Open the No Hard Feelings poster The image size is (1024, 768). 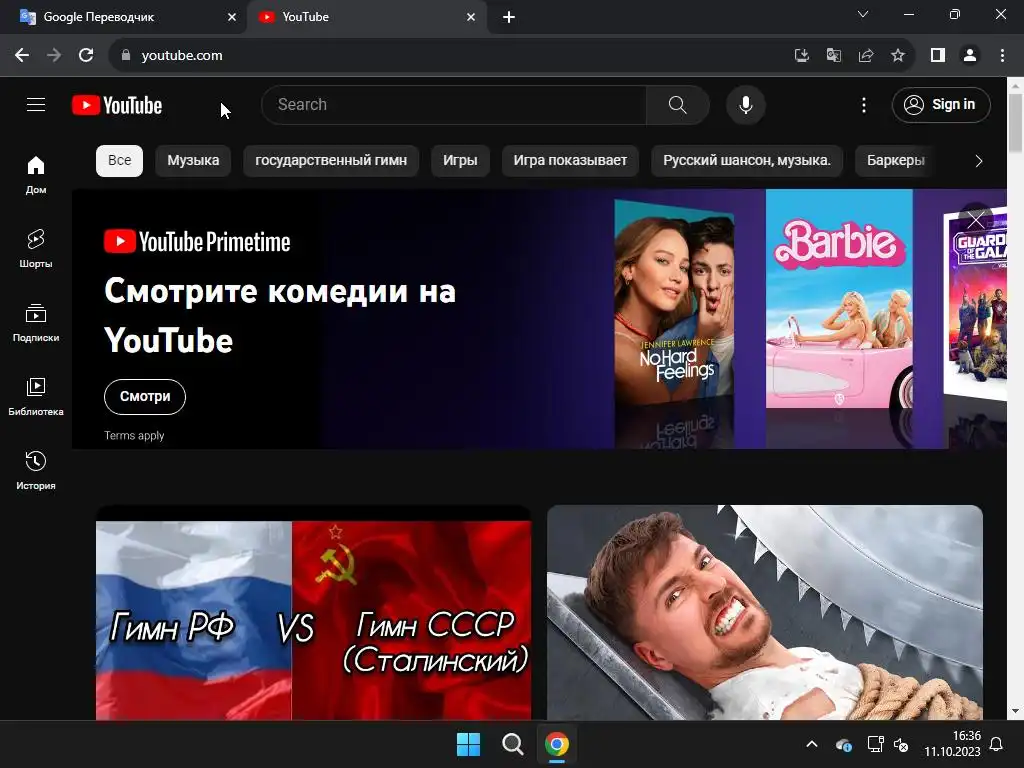[674, 304]
